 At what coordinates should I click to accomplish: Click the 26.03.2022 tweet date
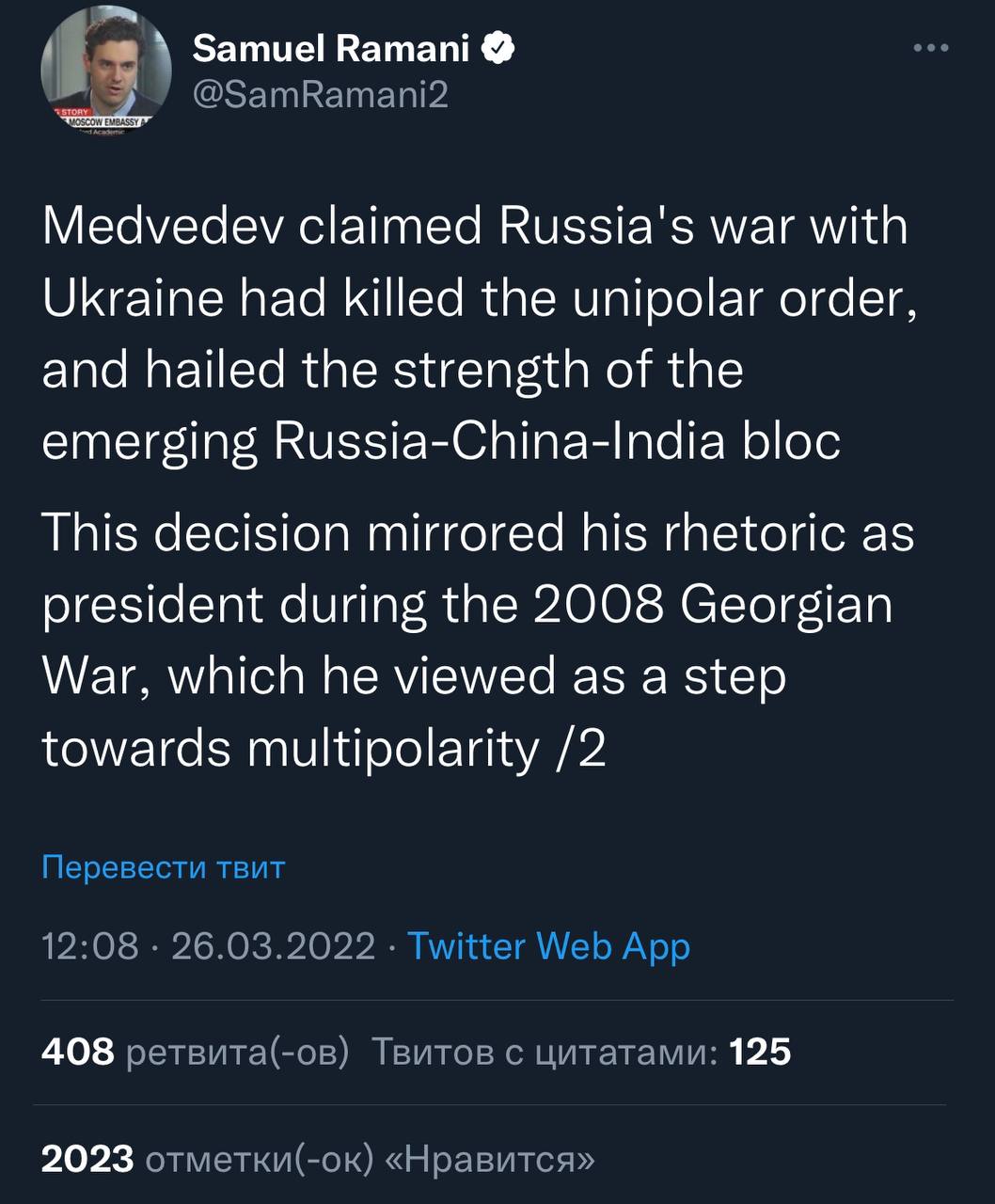click(274, 945)
